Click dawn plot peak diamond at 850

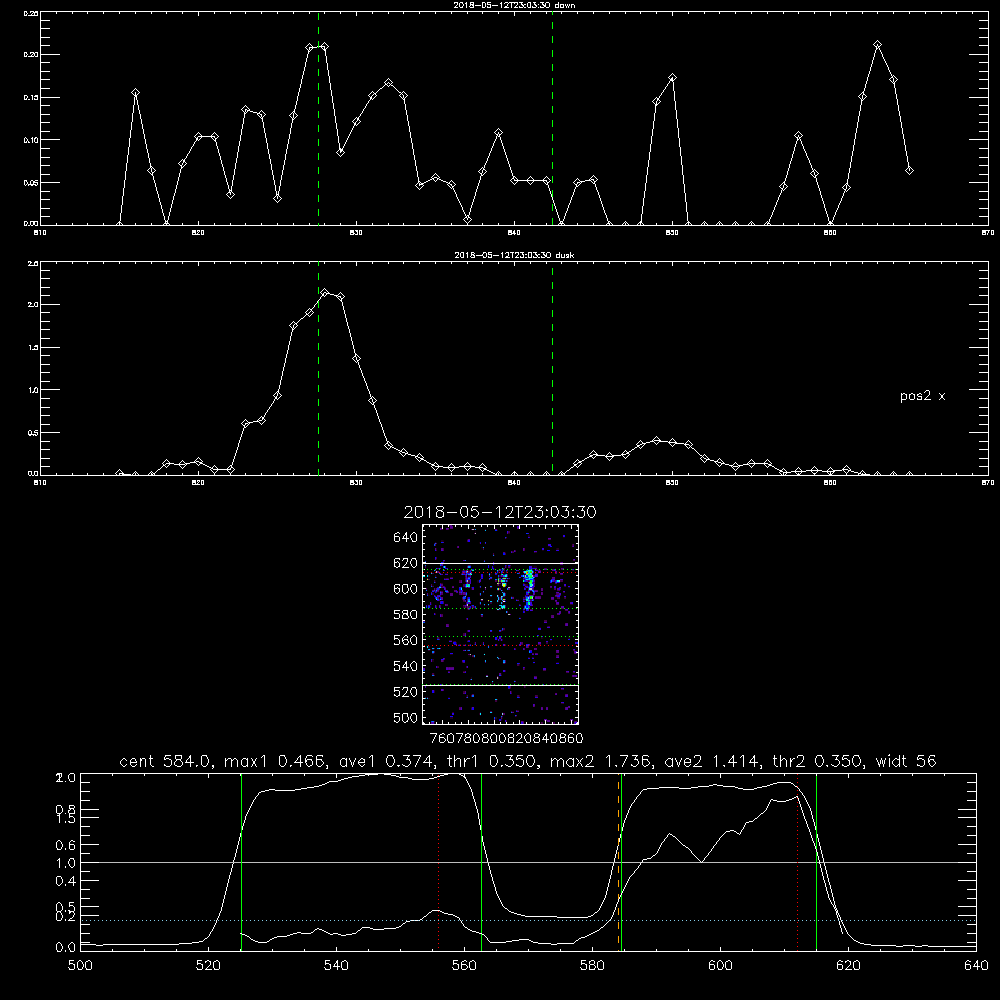click(672, 78)
